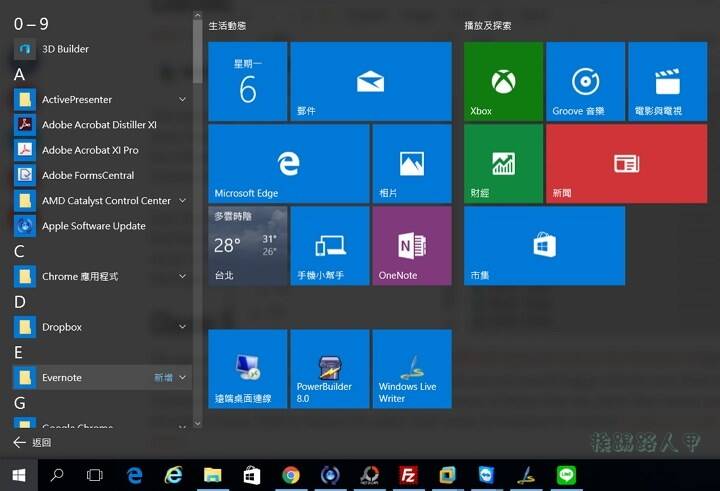Open Adobe Acrobat XI Pro
The width and height of the screenshot is (720, 491).
102,150
